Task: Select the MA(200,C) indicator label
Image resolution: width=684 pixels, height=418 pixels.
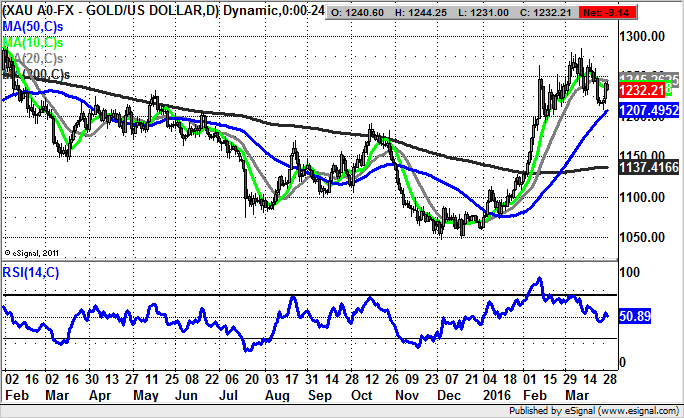Action: pyautogui.click(x=38, y=74)
